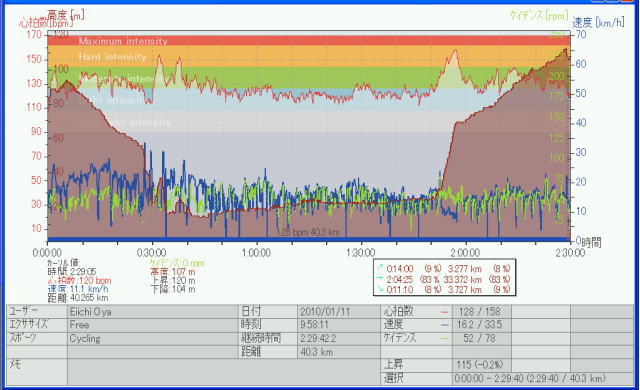
Task: Click the 高度 [m] axis title
Action: pyautogui.click(x=66, y=15)
